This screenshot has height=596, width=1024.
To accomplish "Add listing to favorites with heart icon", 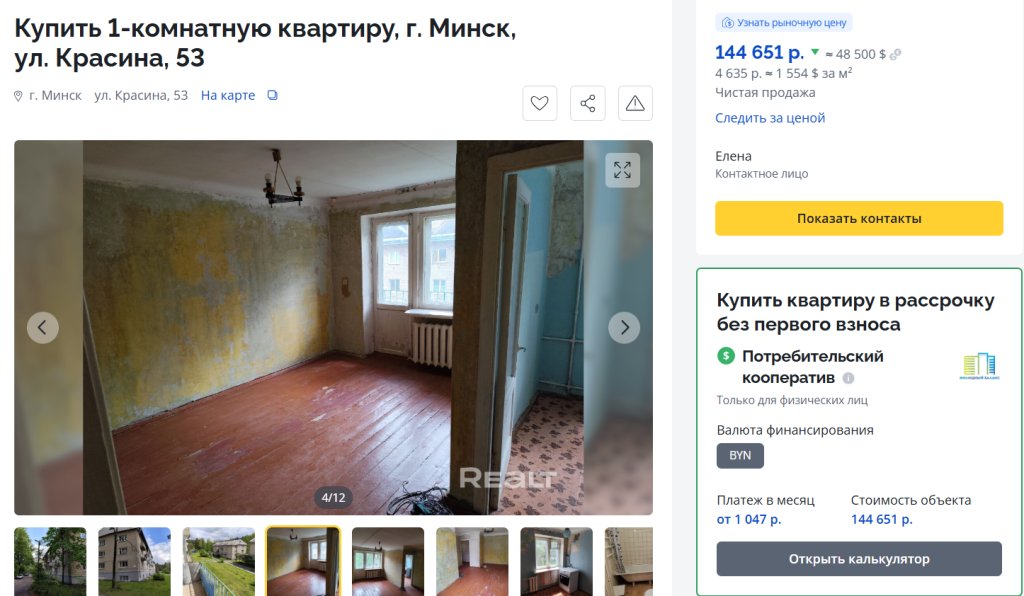I will click(539, 103).
